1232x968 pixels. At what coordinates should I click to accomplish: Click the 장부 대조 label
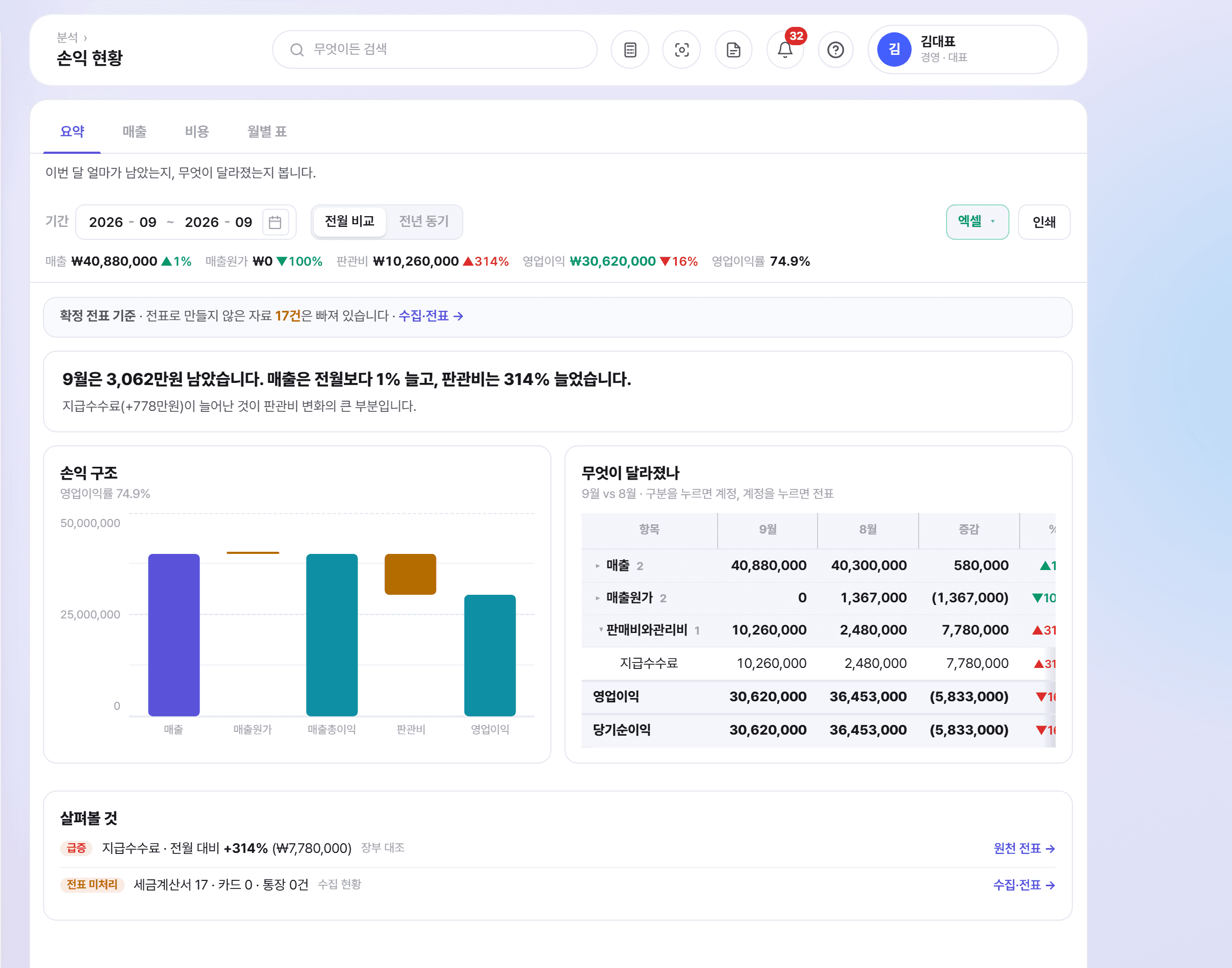[x=382, y=848]
